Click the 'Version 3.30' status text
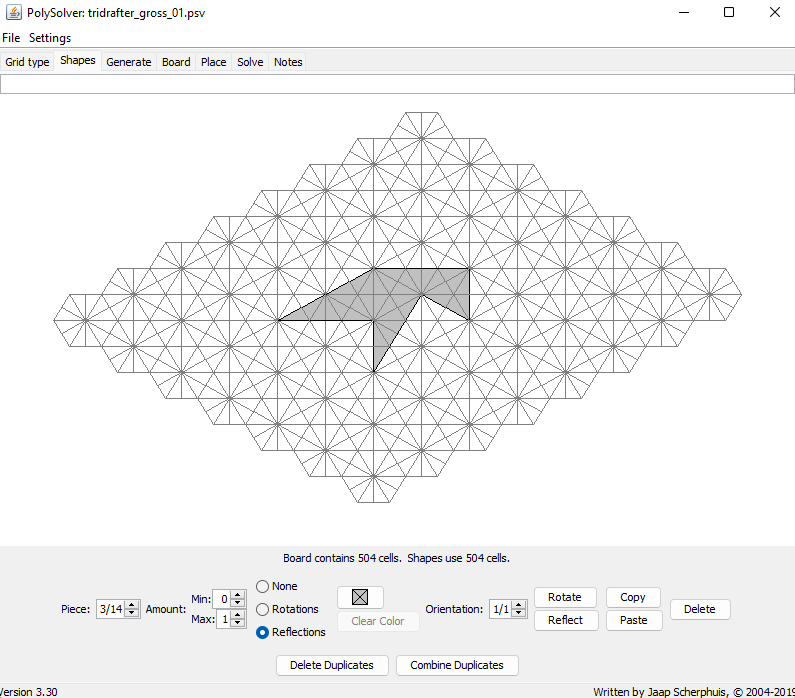 (28, 692)
